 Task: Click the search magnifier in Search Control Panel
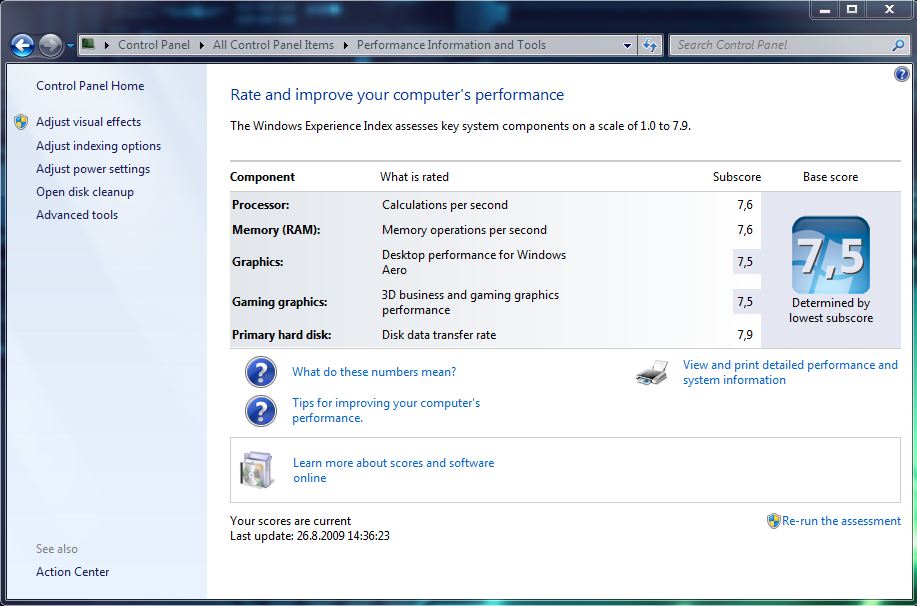tap(897, 45)
